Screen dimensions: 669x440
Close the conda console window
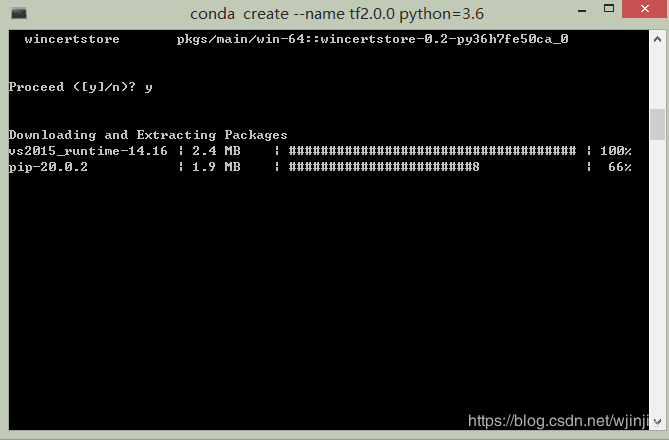(x=645, y=9)
